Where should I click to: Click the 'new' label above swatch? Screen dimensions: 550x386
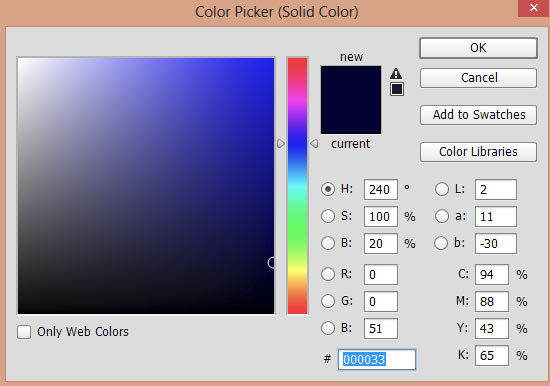[x=351, y=57]
